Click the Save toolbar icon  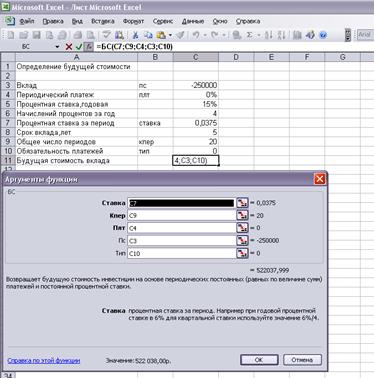pyautogui.click(x=36, y=35)
